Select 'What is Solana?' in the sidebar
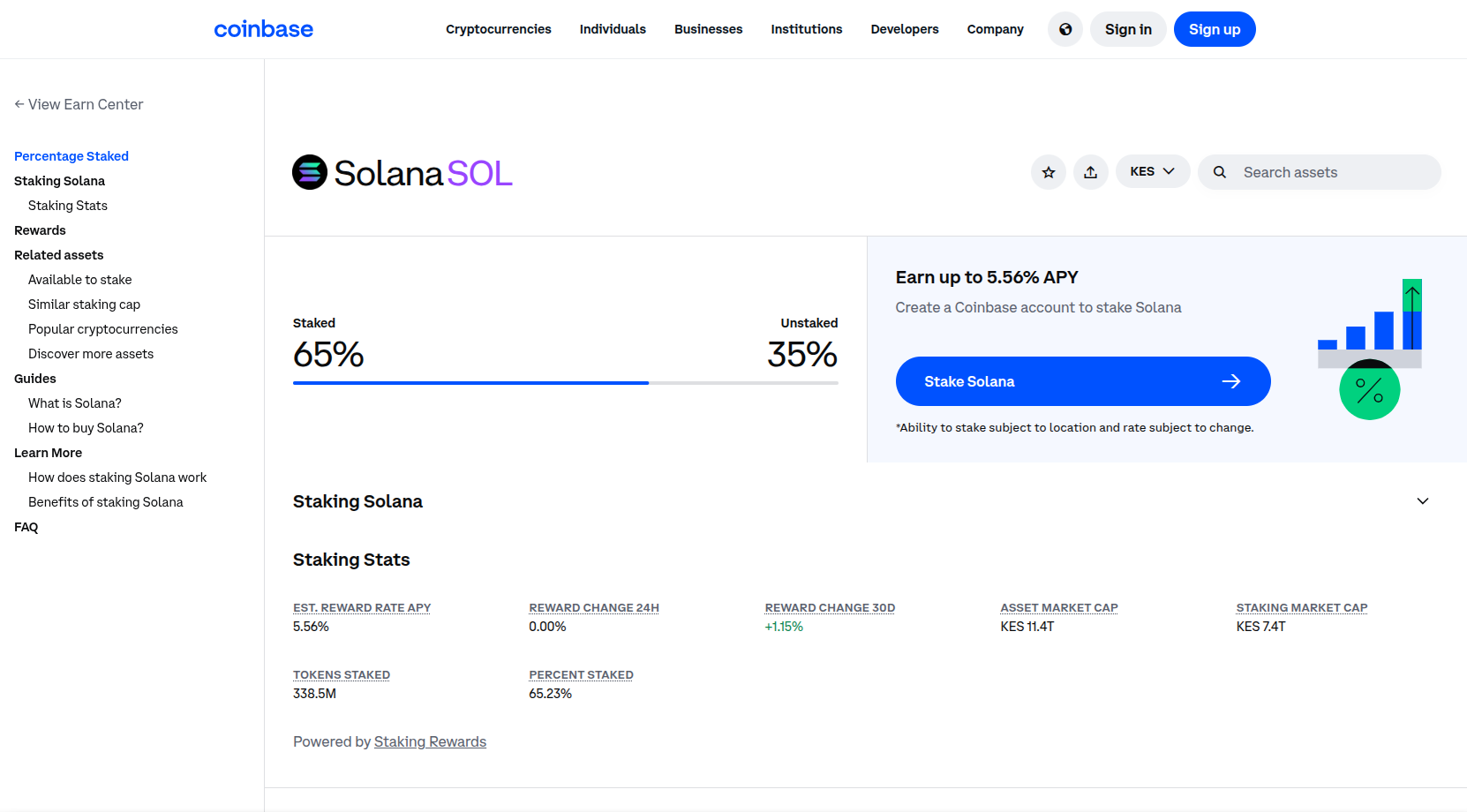Screen dimensions: 1467x812 coord(74,402)
